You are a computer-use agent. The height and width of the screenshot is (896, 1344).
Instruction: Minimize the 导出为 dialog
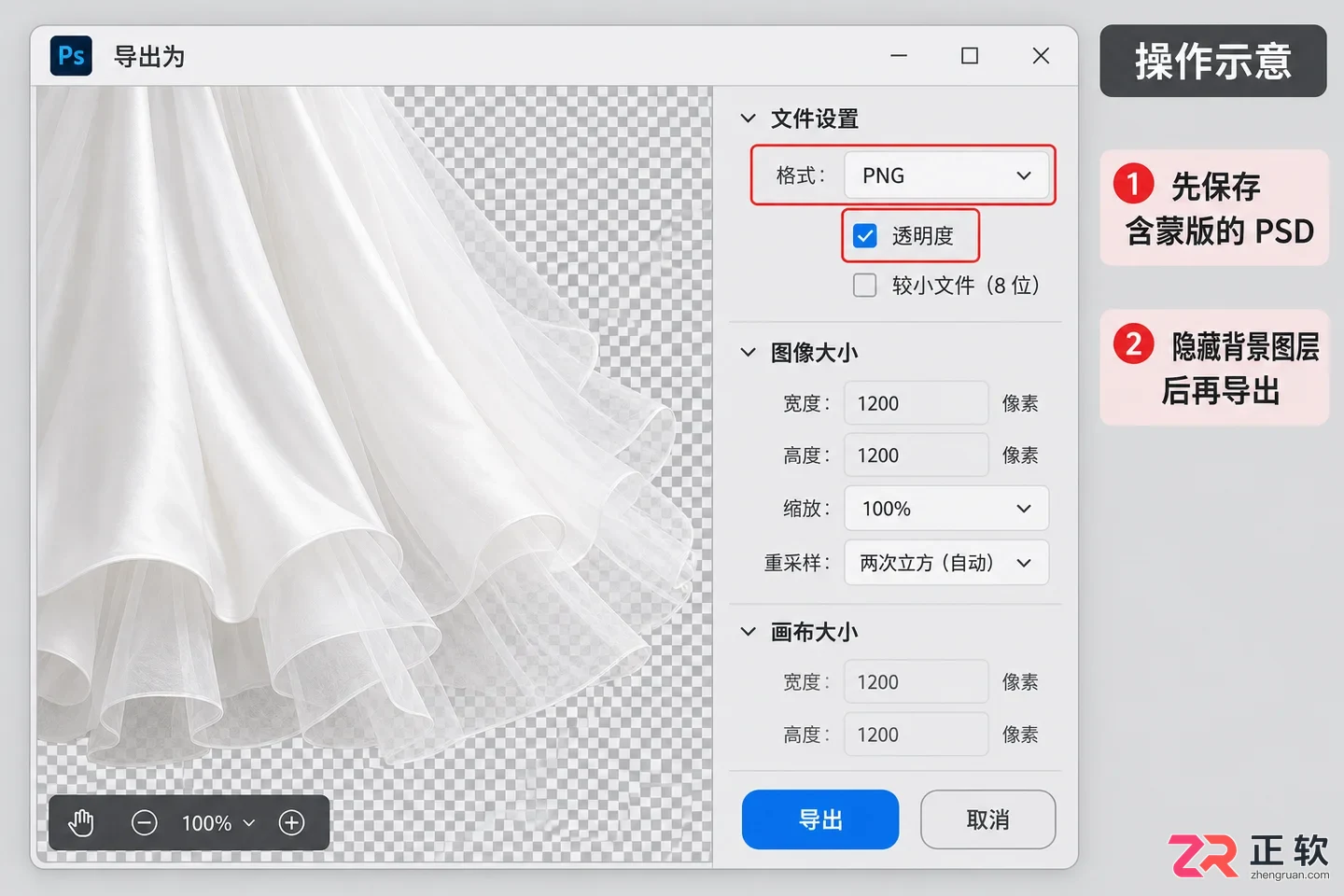[899, 56]
